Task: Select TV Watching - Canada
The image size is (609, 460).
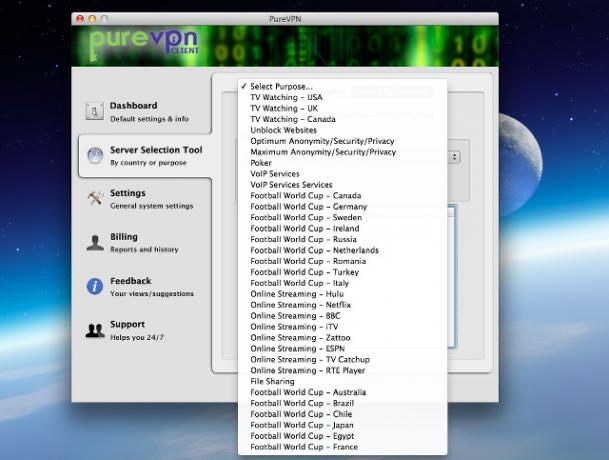Action: tap(343, 119)
